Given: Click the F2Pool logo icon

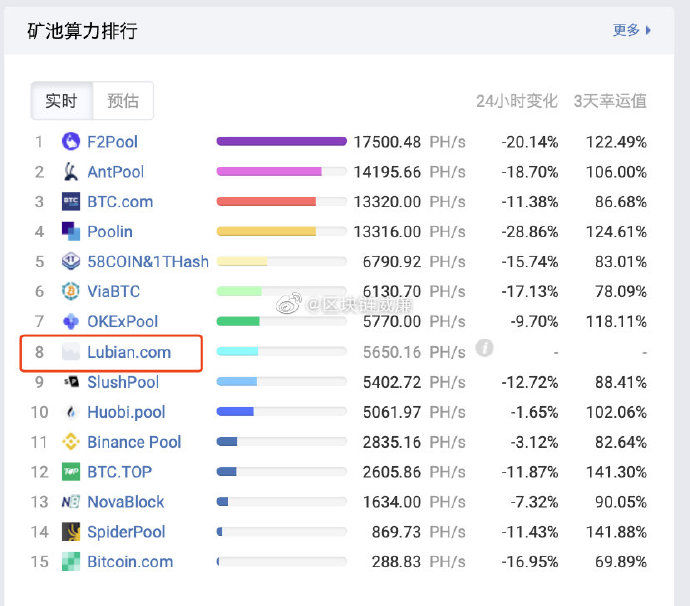Looking at the screenshot, I should coord(71,142).
